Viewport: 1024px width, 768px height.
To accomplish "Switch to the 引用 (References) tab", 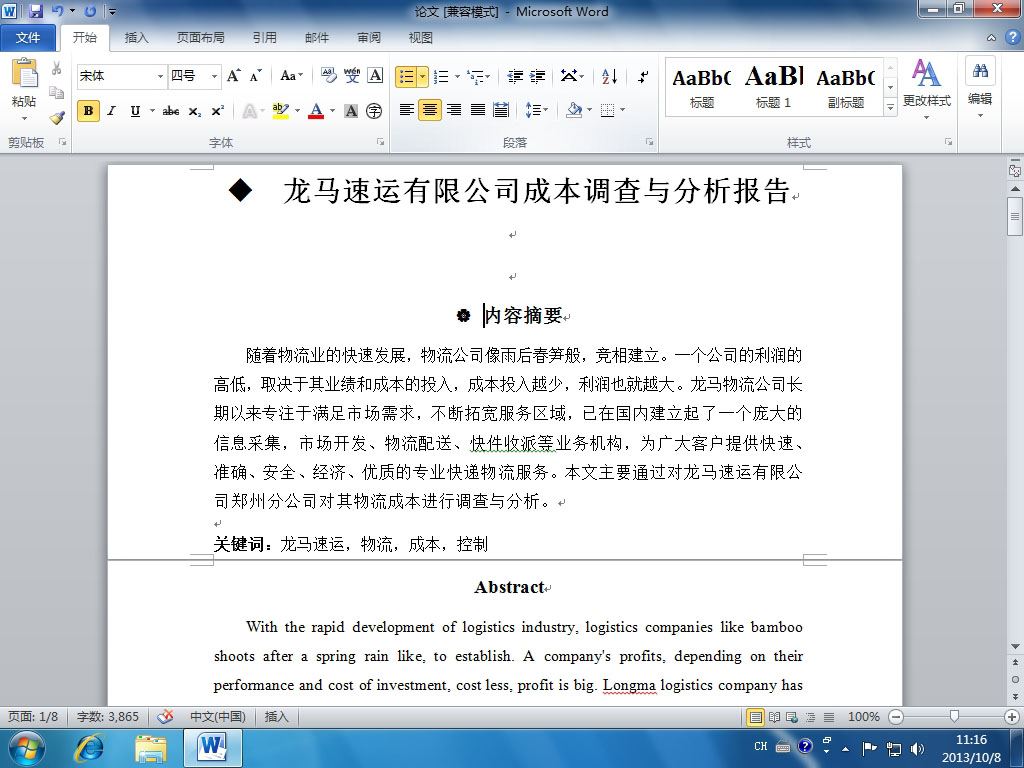I will 264,38.
